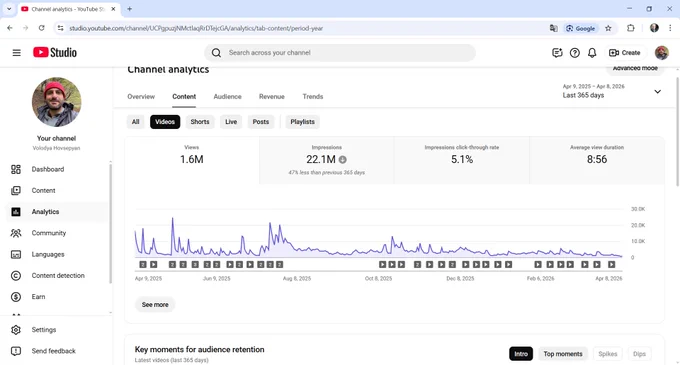The height and width of the screenshot is (365, 680).
Task: Open the Settings gear icon
Action: pyautogui.click(x=16, y=330)
